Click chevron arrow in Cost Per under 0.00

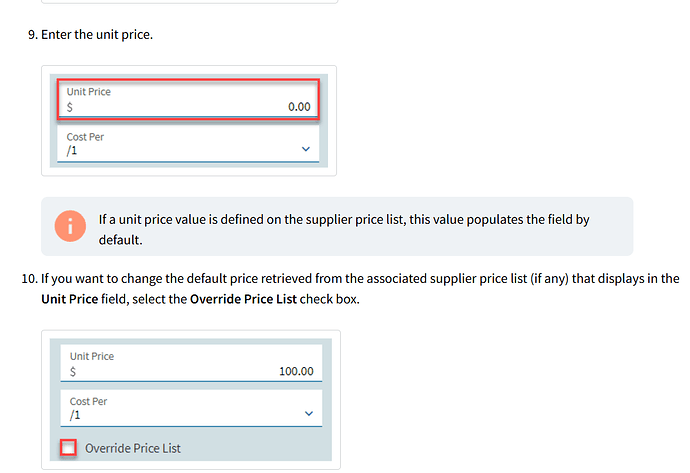point(306,149)
